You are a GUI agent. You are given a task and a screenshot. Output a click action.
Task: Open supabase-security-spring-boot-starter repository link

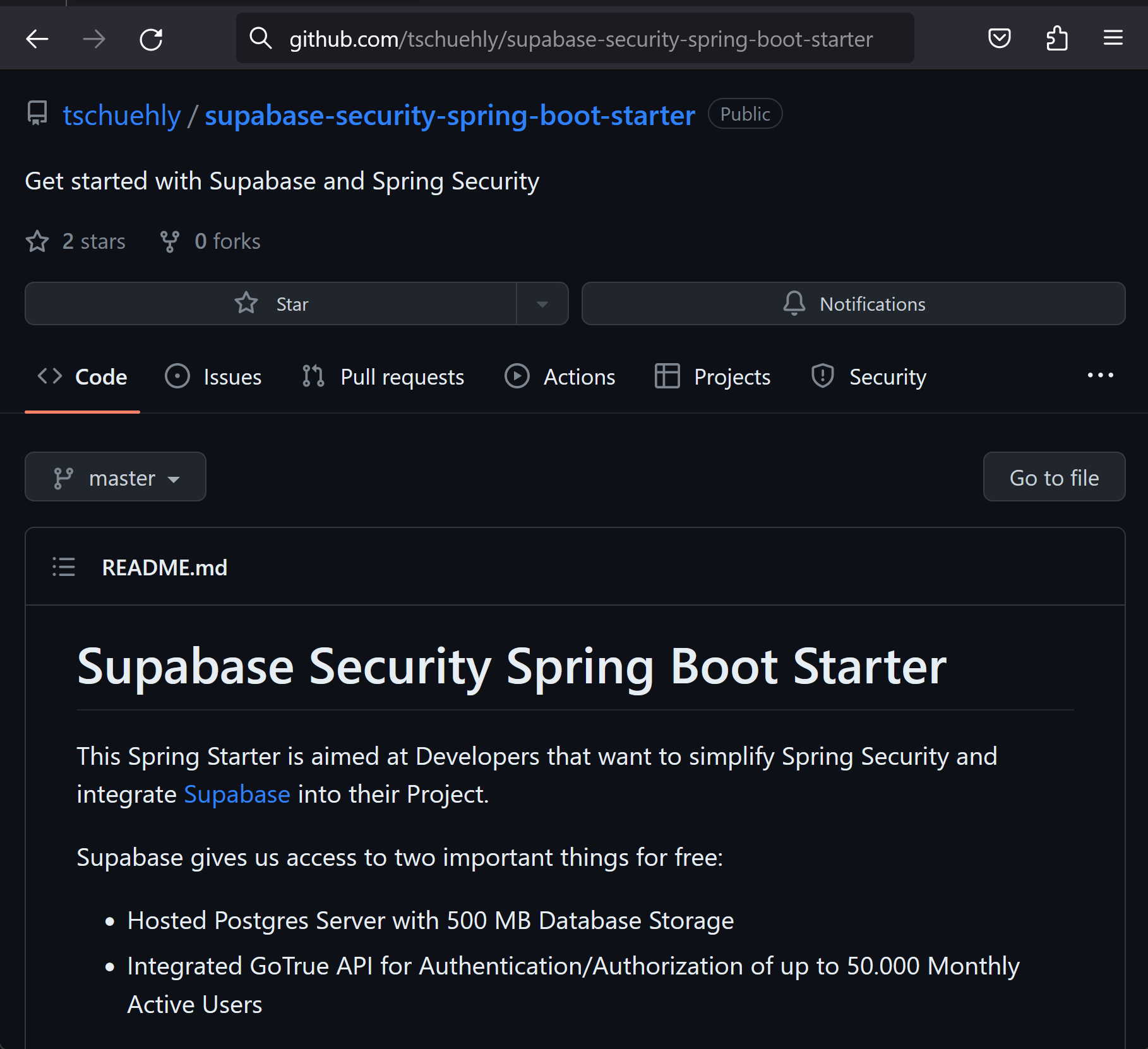coord(450,115)
